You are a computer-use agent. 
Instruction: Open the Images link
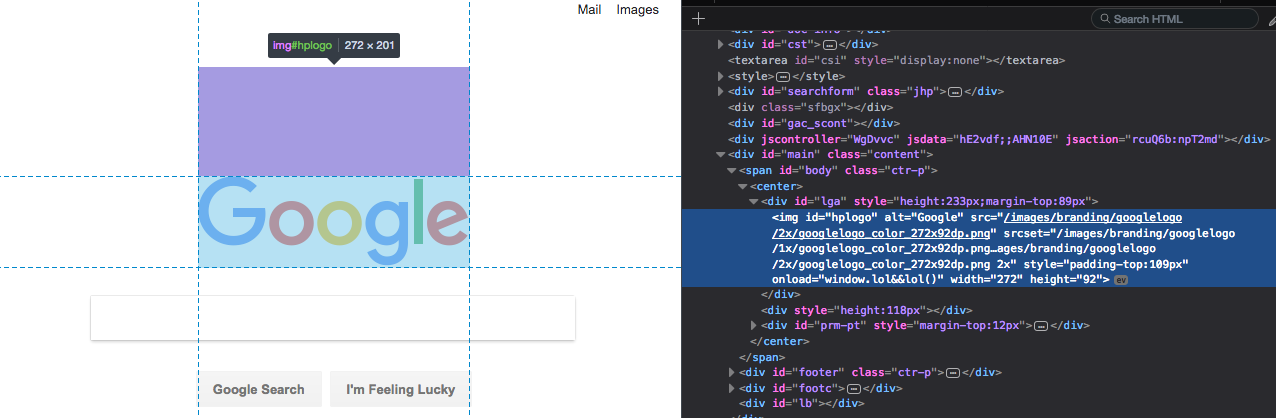click(x=637, y=10)
